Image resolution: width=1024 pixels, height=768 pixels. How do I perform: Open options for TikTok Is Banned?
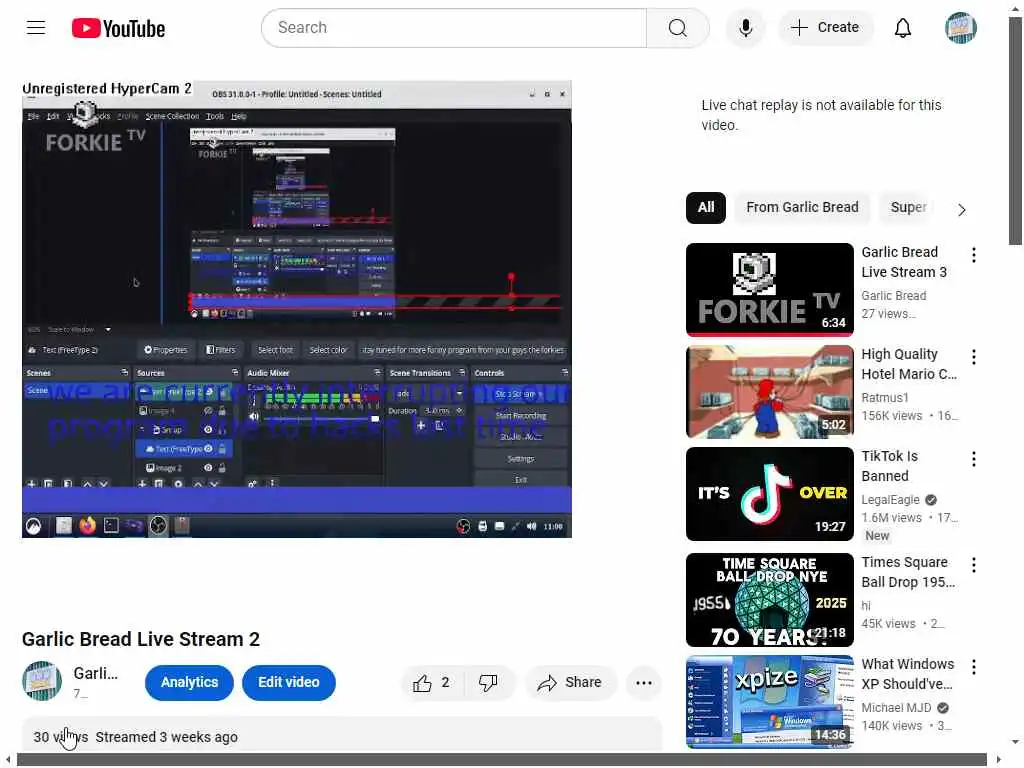[974, 459]
